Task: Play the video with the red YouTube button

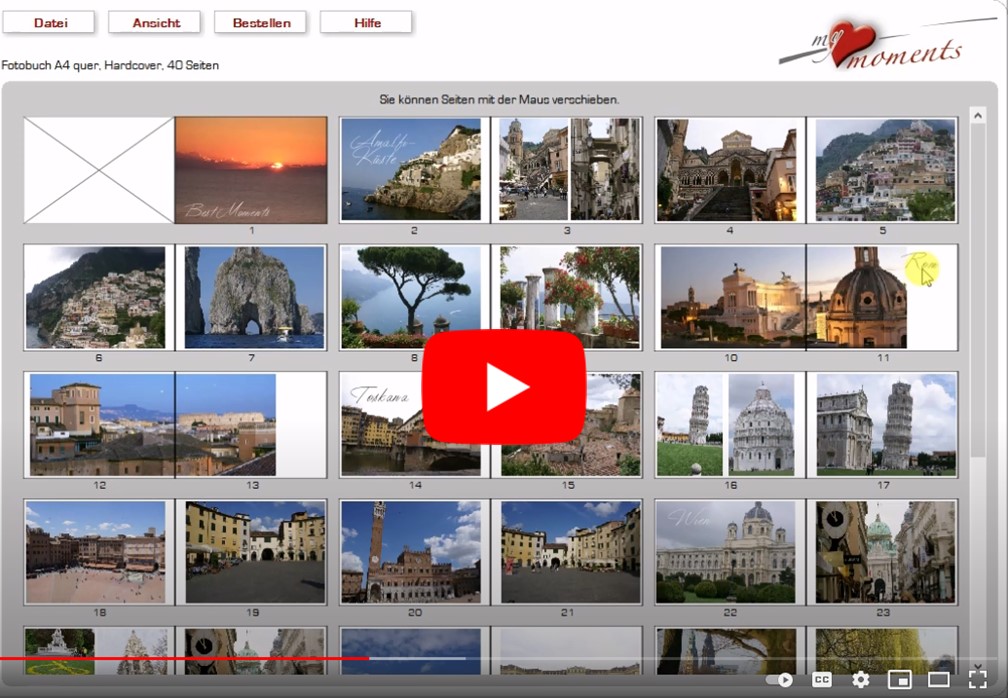Action: pyautogui.click(x=503, y=386)
